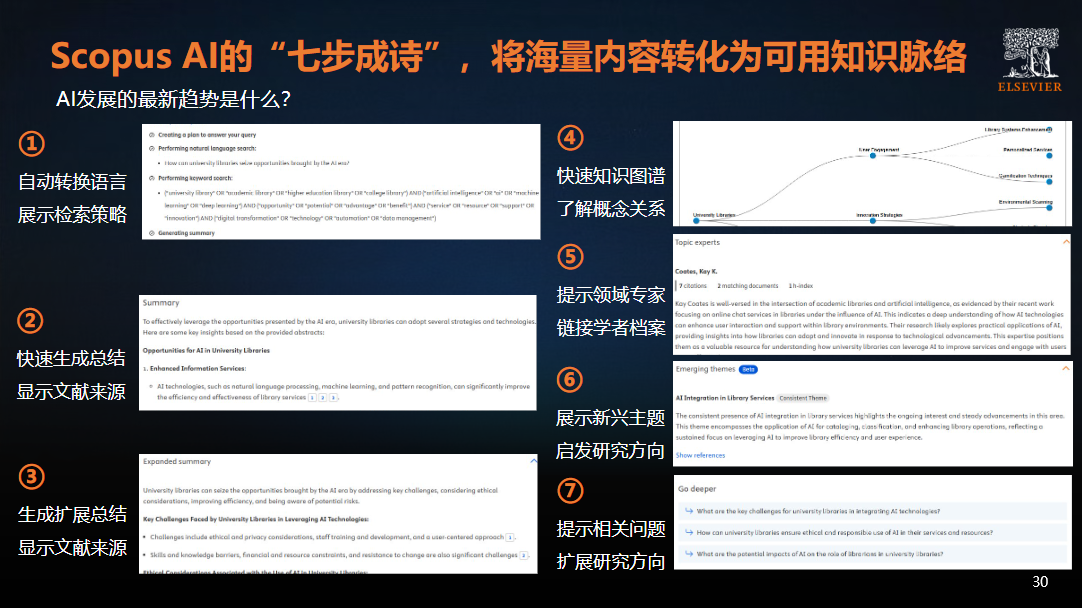The height and width of the screenshot is (608, 1082).
Task: Click the University Libraries graph node
Action: tap(697, 220)
